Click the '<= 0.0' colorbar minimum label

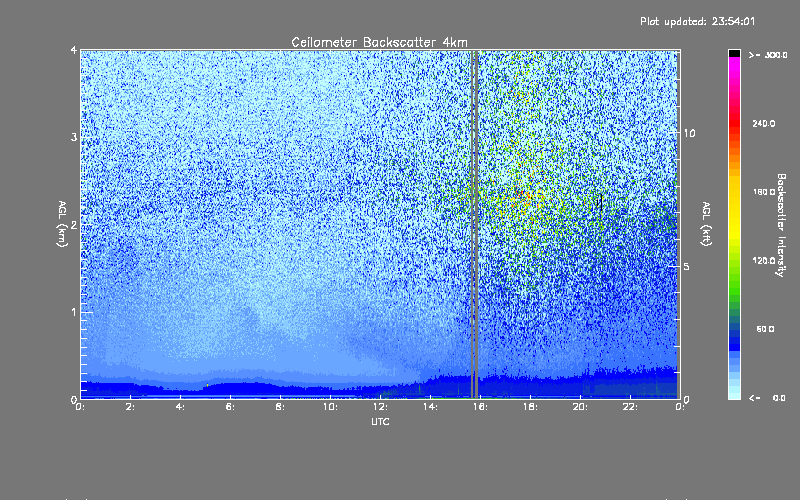point(767,398)
